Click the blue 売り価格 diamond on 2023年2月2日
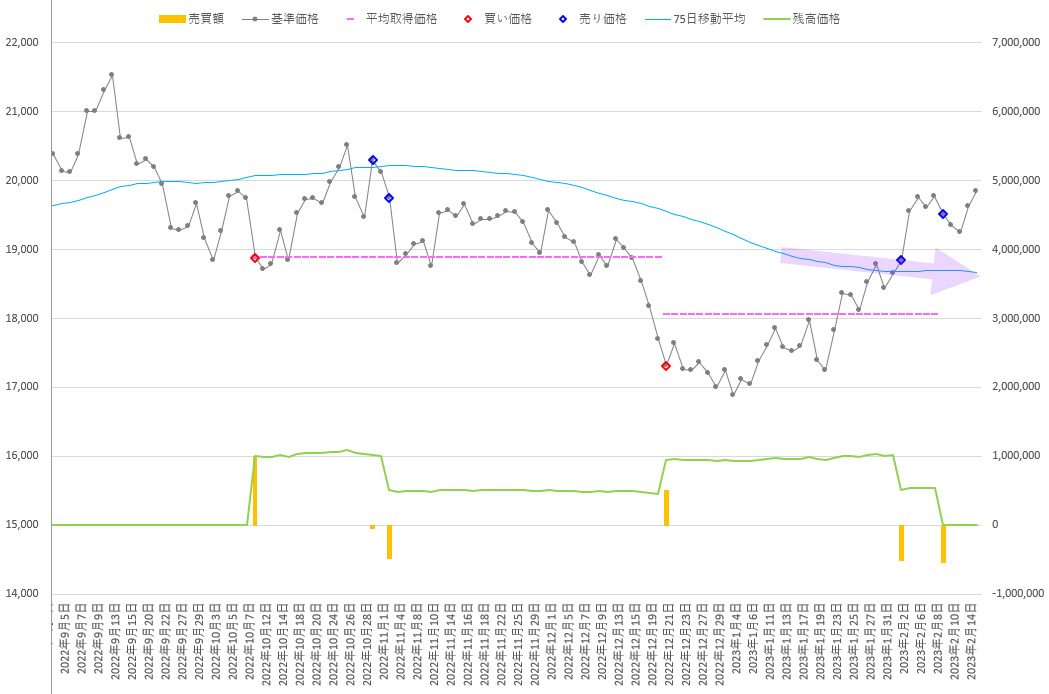This screenshot has width=1049, height=694. 900,260
